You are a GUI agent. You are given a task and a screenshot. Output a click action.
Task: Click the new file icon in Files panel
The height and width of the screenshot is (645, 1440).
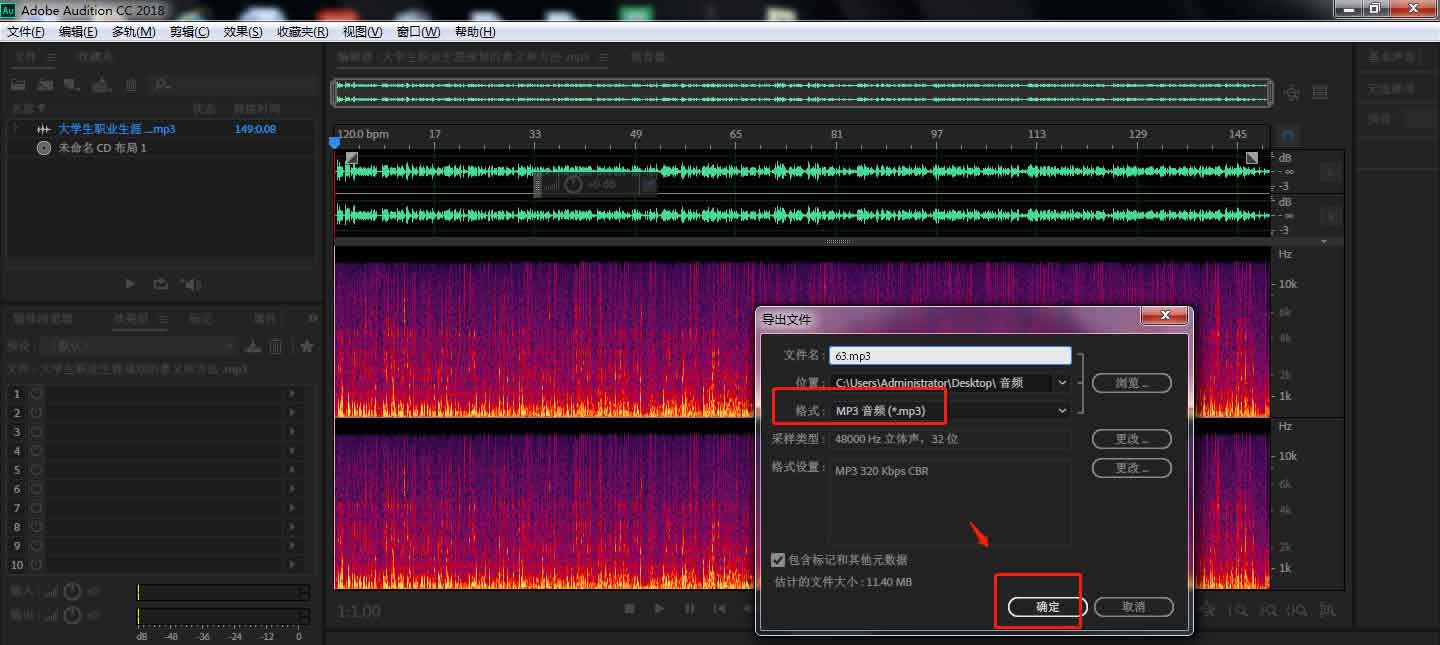coord(72,85)
